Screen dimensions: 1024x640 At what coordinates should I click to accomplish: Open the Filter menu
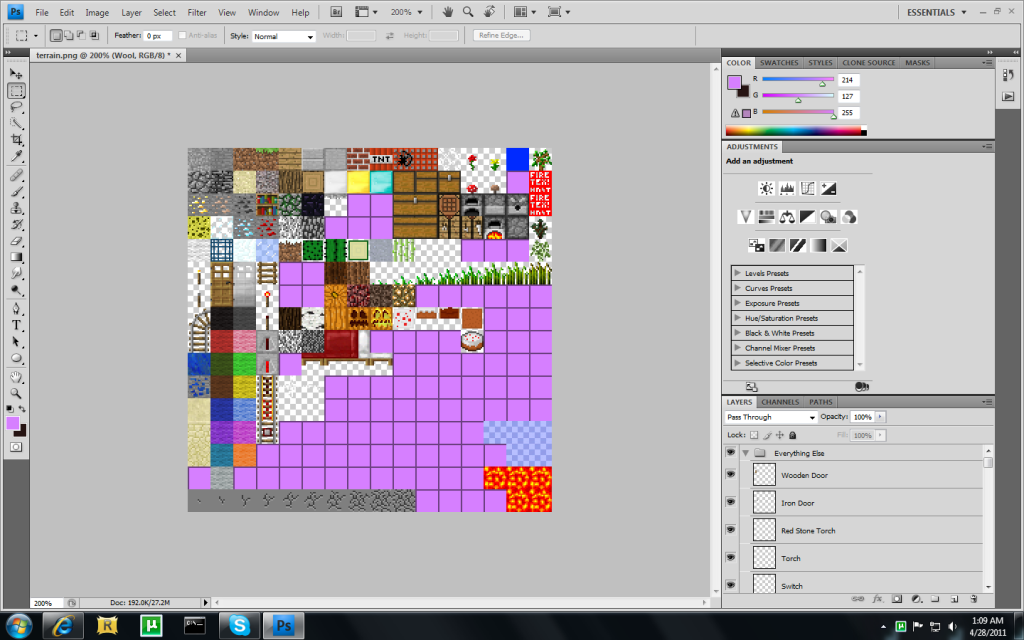pyautogui.click(x=197, y=12)
